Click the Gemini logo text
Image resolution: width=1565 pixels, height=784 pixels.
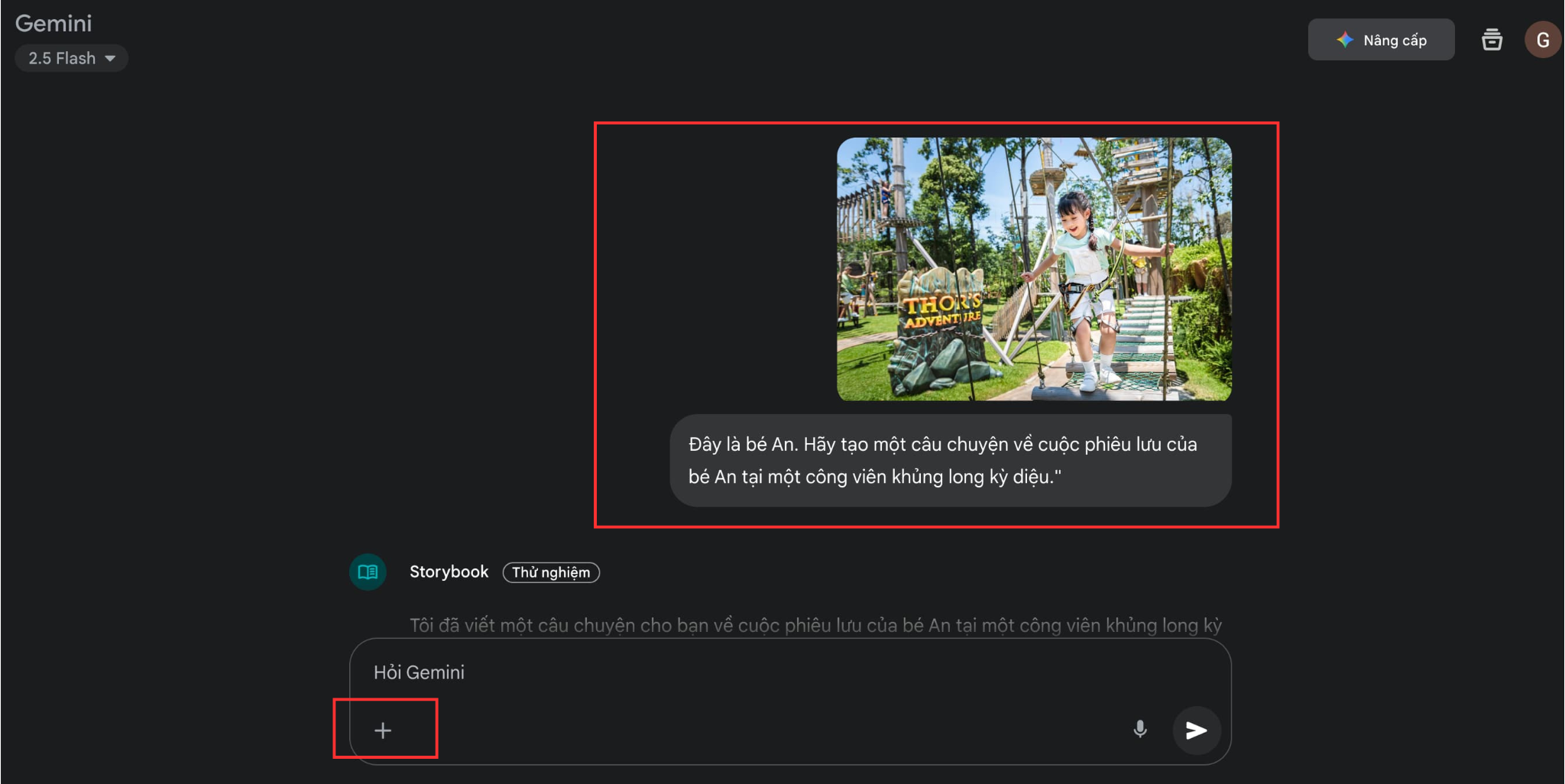(53, 24)
